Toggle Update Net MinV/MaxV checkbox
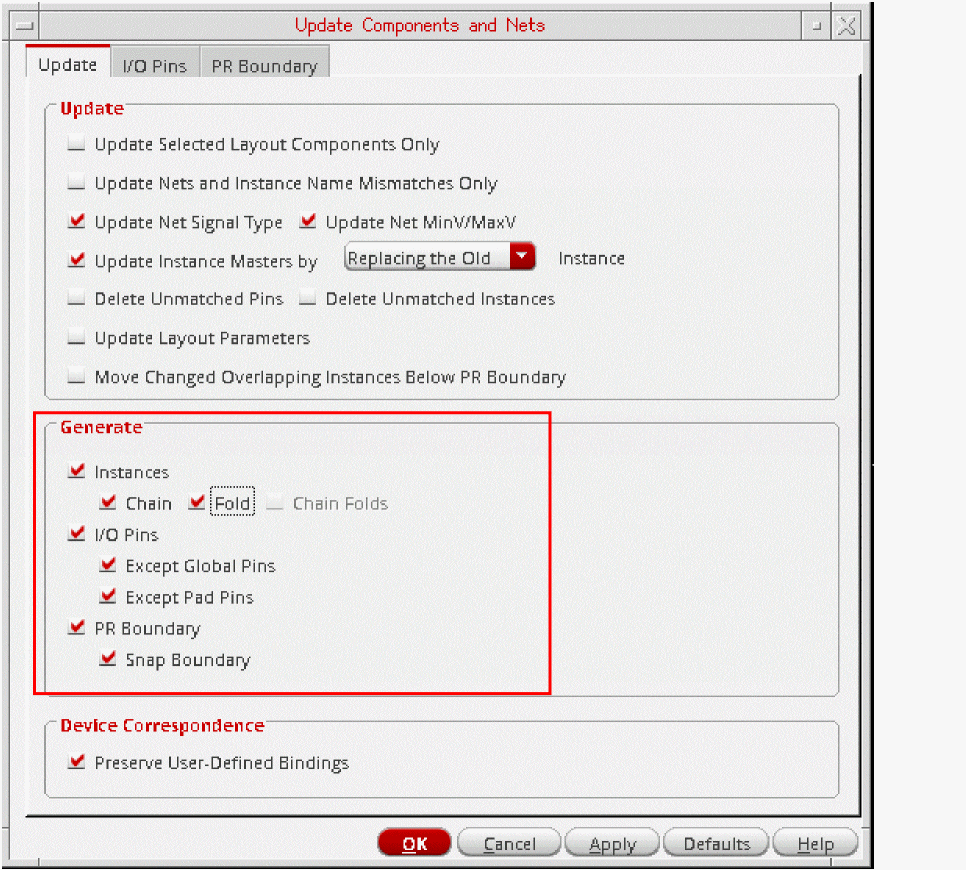 point(307,221)
